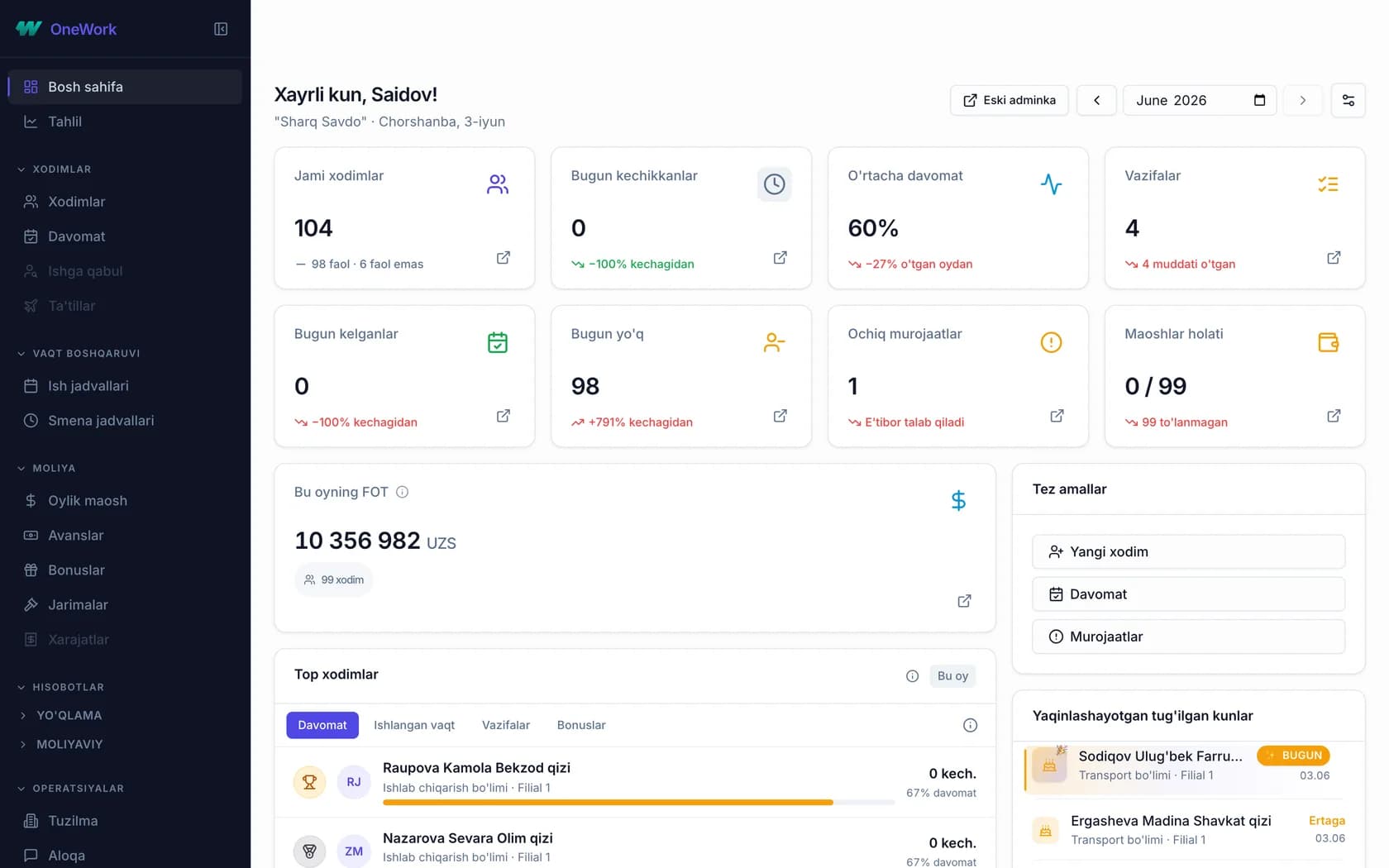Click the warning icon on Ochiq murojaatlar card
The image size is (1389, 868).
coord(1051,342)
